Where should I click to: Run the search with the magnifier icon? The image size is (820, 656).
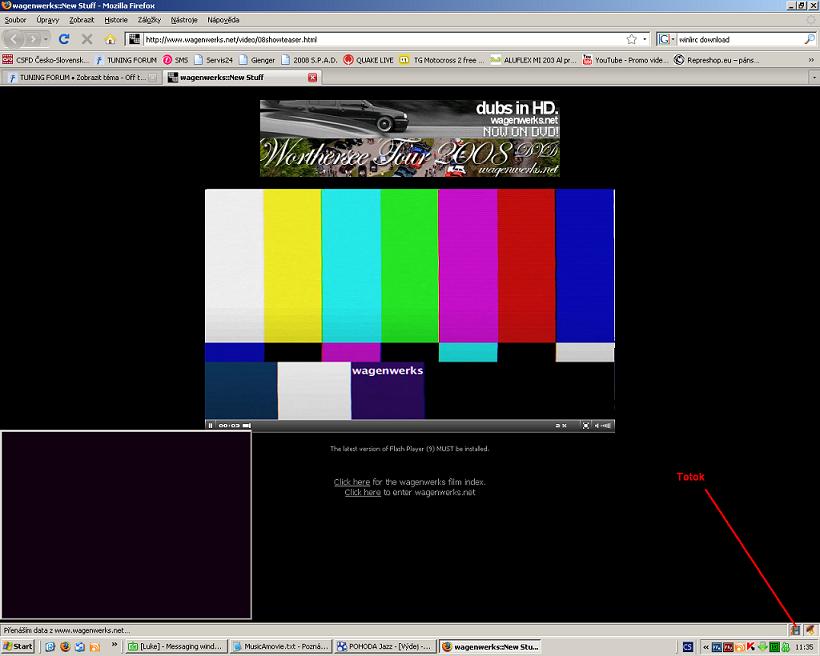(809, 39)
